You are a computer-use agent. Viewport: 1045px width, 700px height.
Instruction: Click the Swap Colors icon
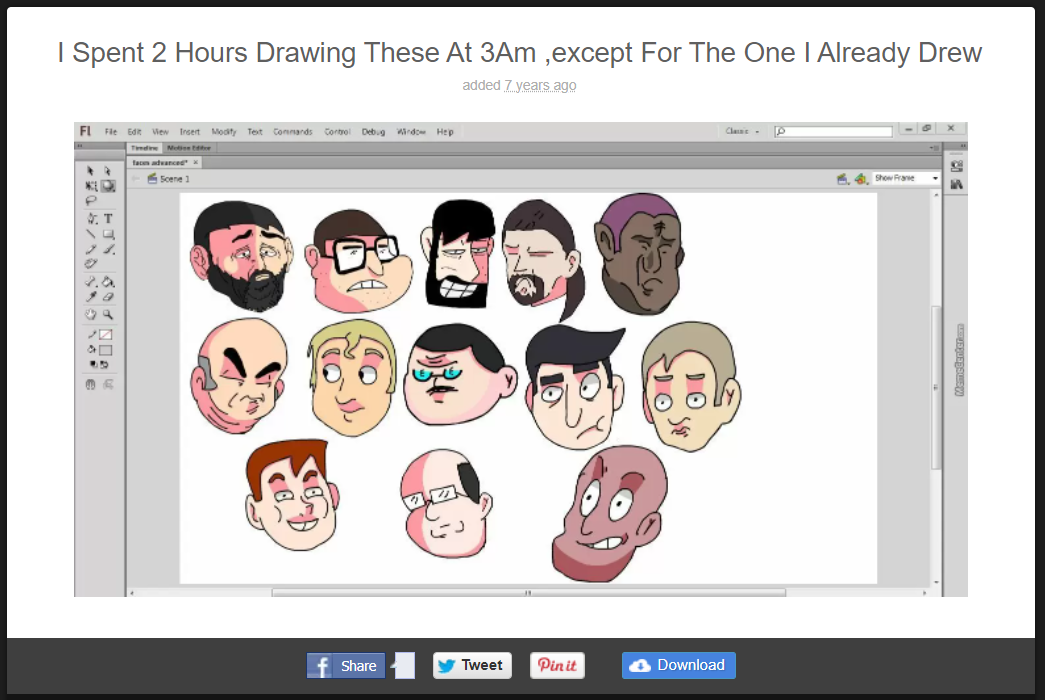(x=104, y=365)
